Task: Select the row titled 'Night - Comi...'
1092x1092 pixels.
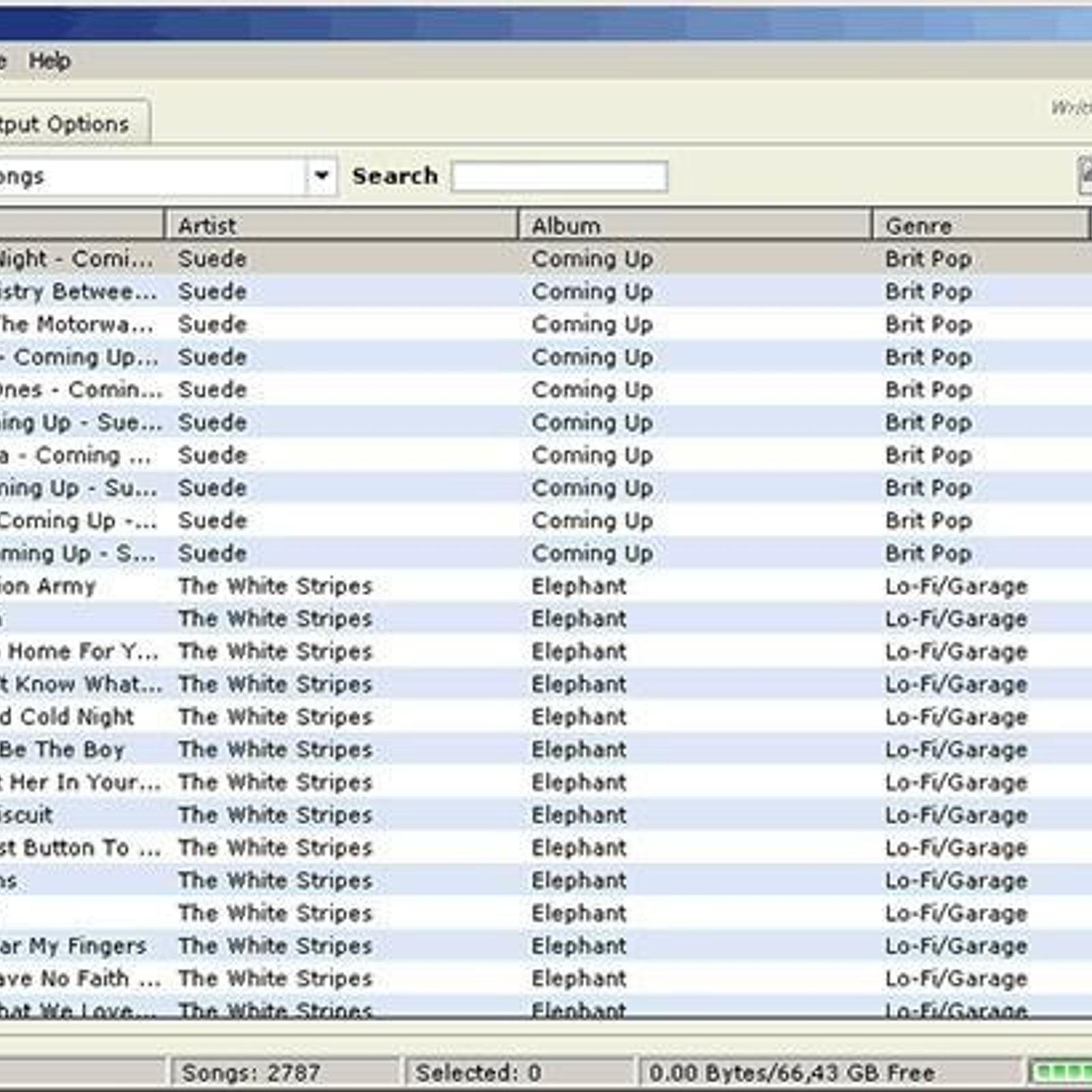Action: coord(546,259)
